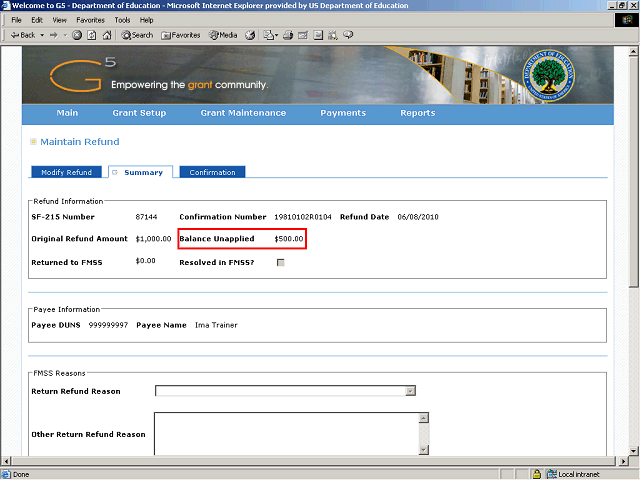This screenshot has width=640, height=480.
Task: Open the Payments navigation item
Action: pos(343,113)
